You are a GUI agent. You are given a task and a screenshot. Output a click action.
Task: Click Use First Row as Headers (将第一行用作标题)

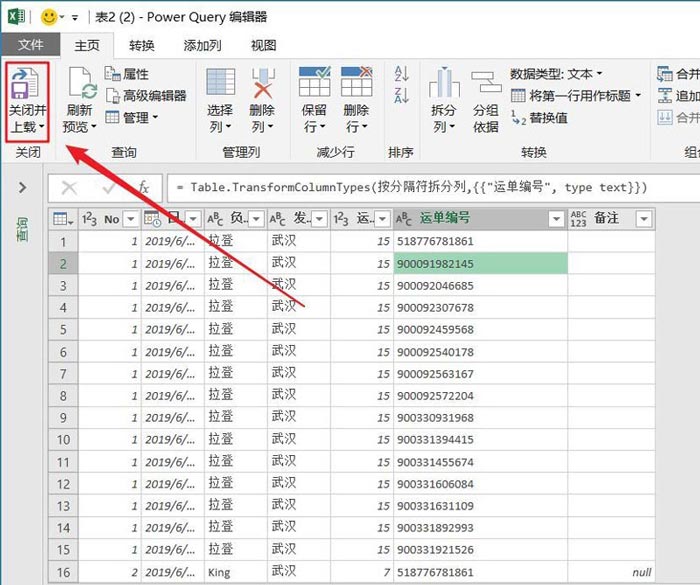576,95
